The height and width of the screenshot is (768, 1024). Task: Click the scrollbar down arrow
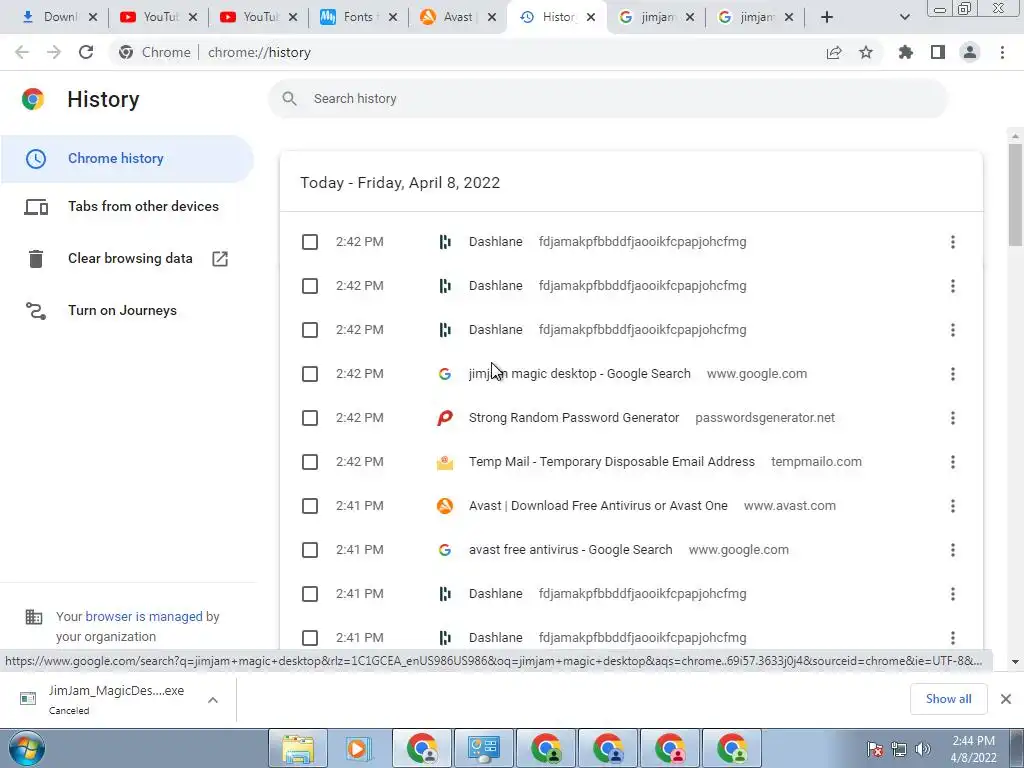[x=1015, y=662]
